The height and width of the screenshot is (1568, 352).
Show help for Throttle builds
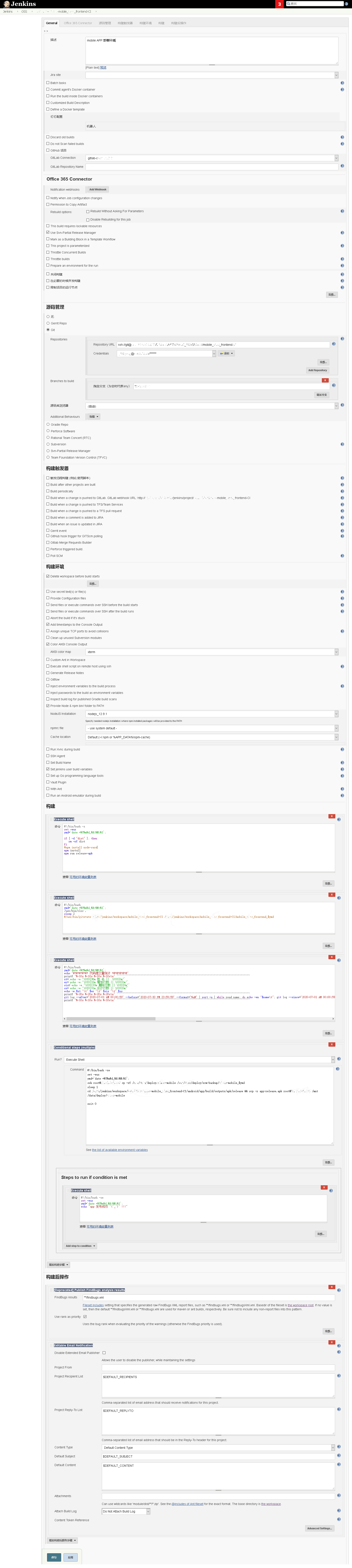pyautogui.click(x=342, y=259)
